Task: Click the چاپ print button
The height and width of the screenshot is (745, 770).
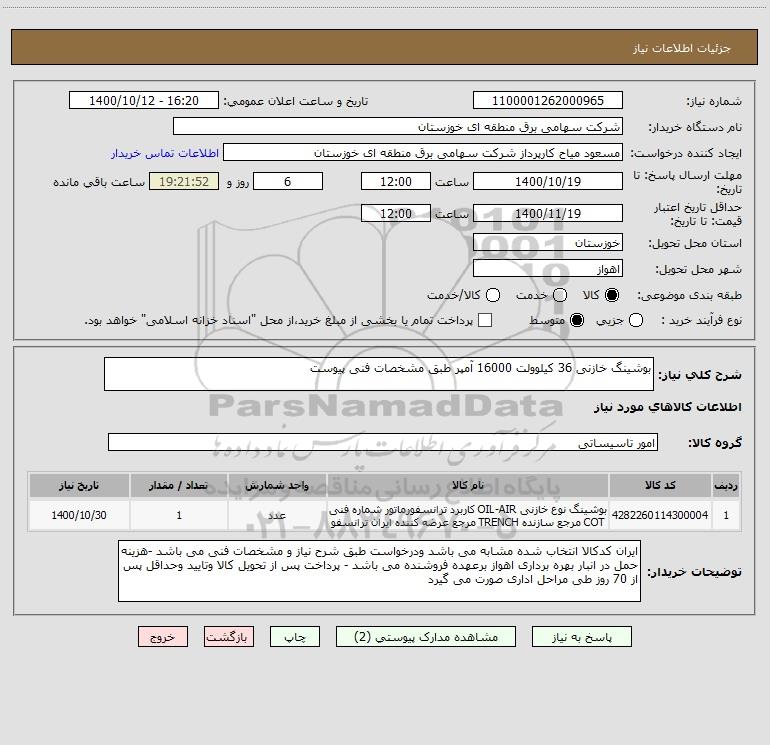Action: 295,637
